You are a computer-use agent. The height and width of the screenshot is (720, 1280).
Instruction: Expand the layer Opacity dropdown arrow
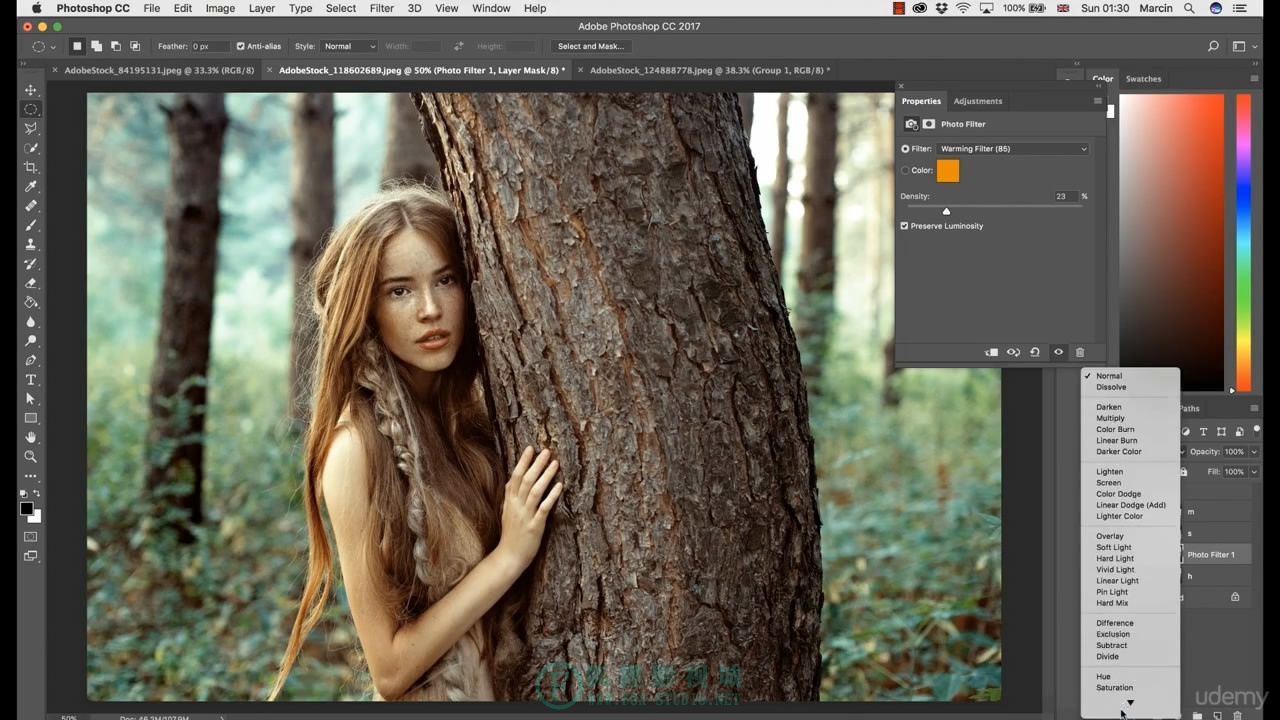click(1254, 452)
